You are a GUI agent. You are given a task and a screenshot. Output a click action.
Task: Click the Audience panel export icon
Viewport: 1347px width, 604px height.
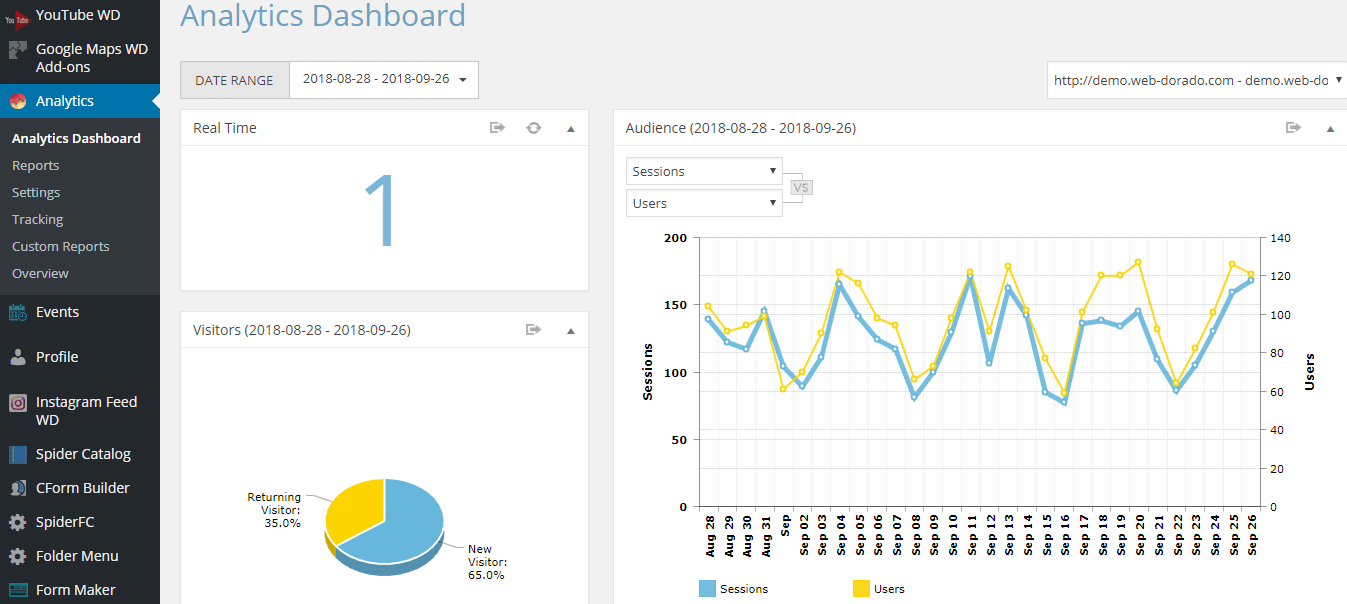(1293, 128)
